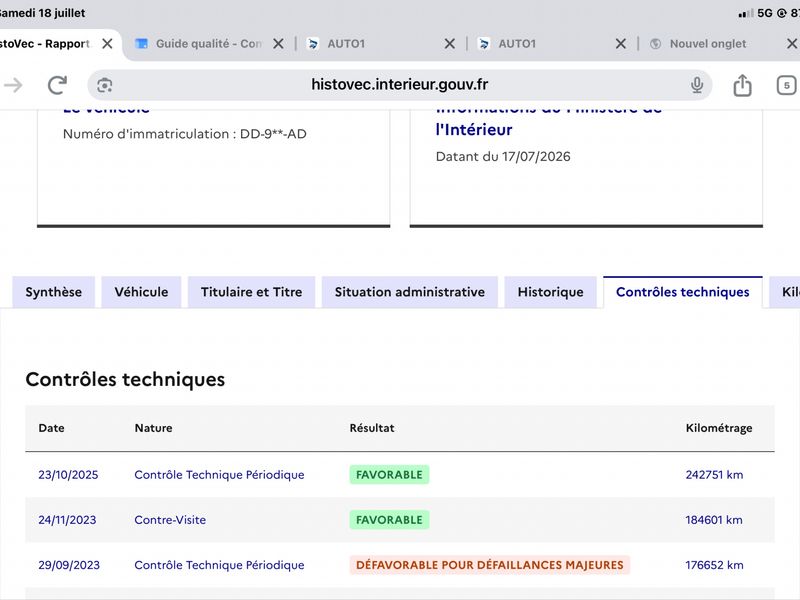Image resolution: width=800 pixels, height=600 pixels.
Task: Open the Véhicule tab
Action: 141,292
